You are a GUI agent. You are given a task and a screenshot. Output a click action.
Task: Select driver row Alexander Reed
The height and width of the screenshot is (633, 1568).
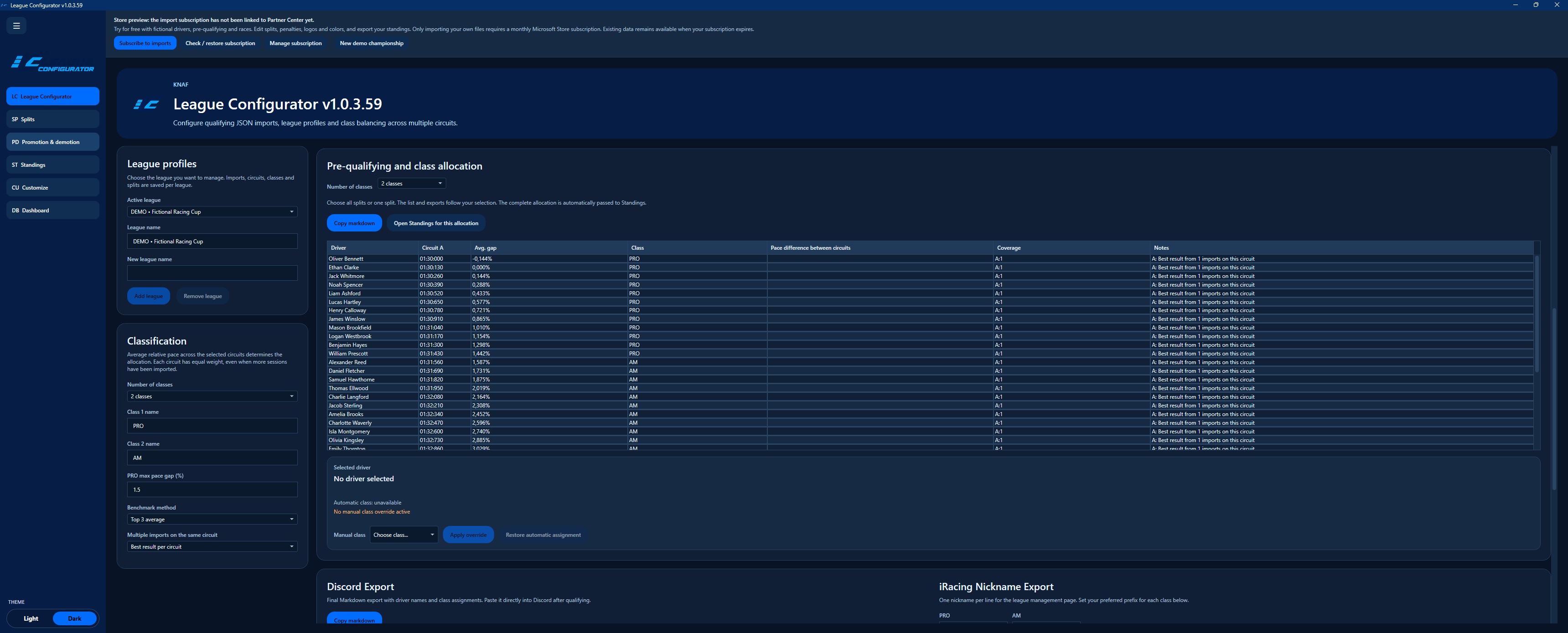tap(930, 362)
